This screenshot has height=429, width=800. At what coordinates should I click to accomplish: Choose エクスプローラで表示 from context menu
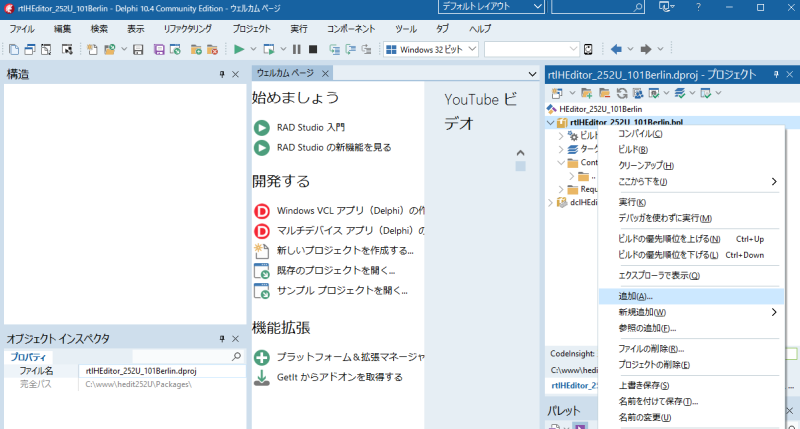[691, 275]
